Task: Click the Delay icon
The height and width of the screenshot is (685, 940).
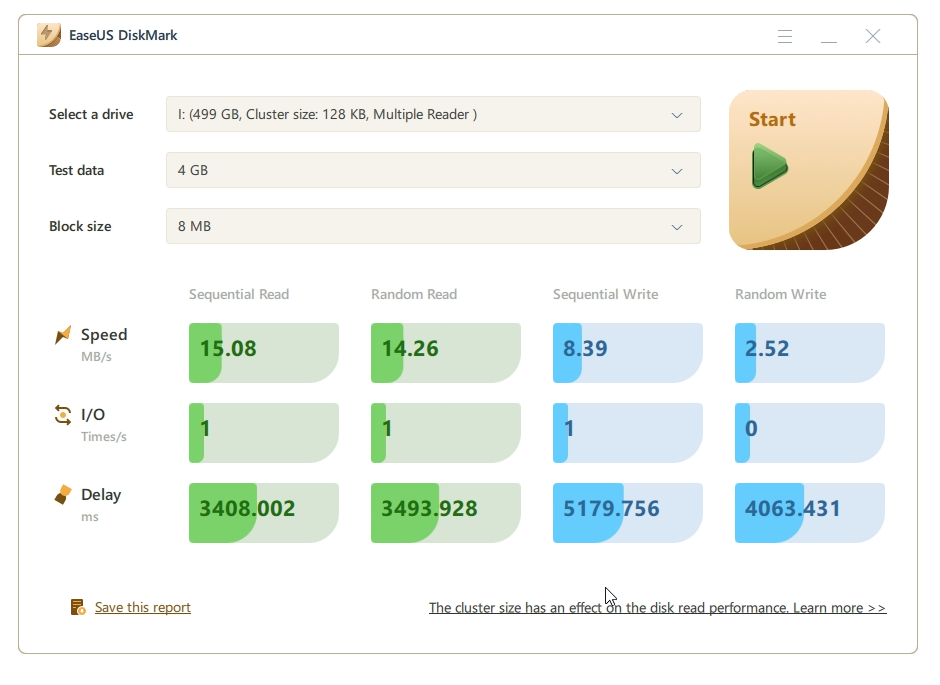Action: [x=63, y=495]
